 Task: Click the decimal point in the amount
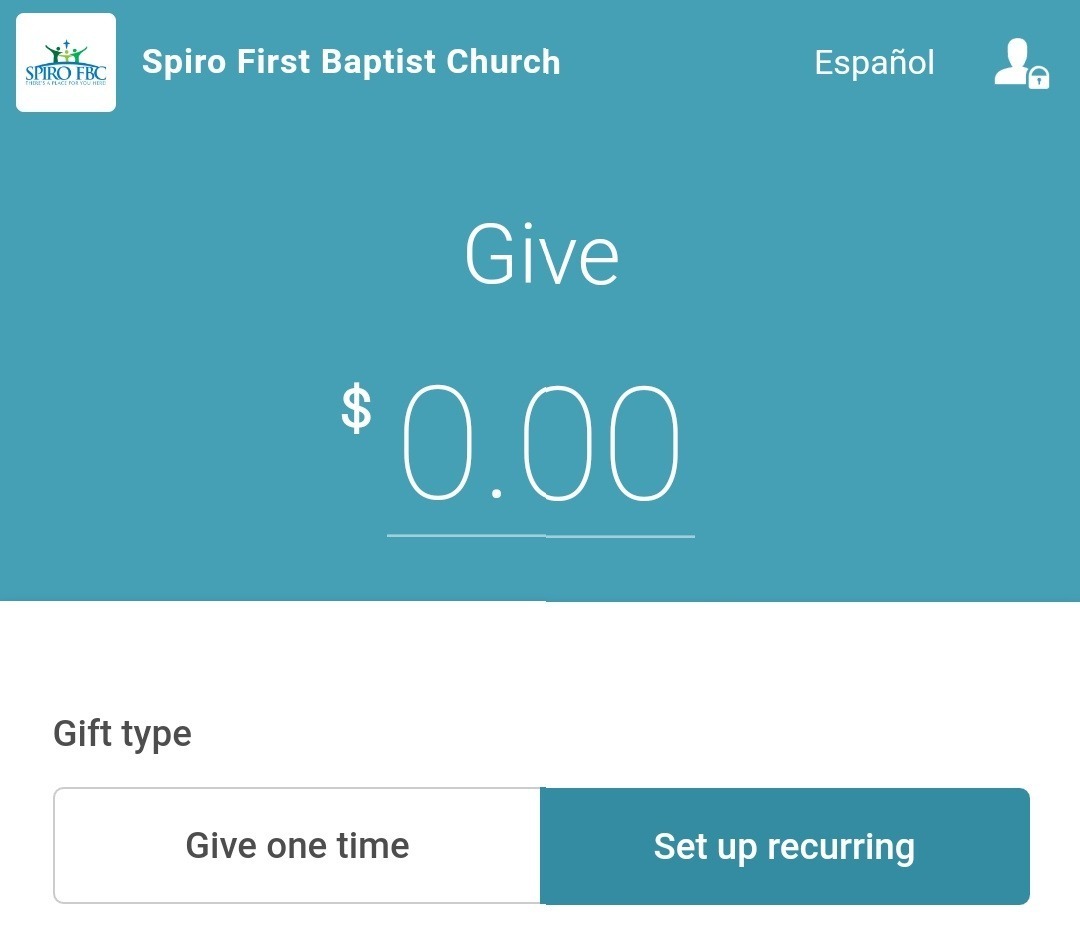[497, 493]
